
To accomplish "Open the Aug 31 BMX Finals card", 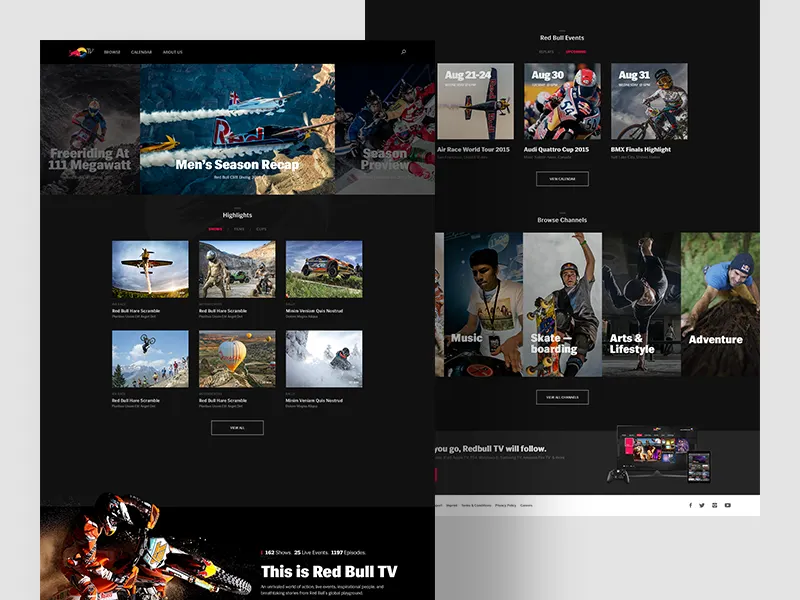I will 649,102.
